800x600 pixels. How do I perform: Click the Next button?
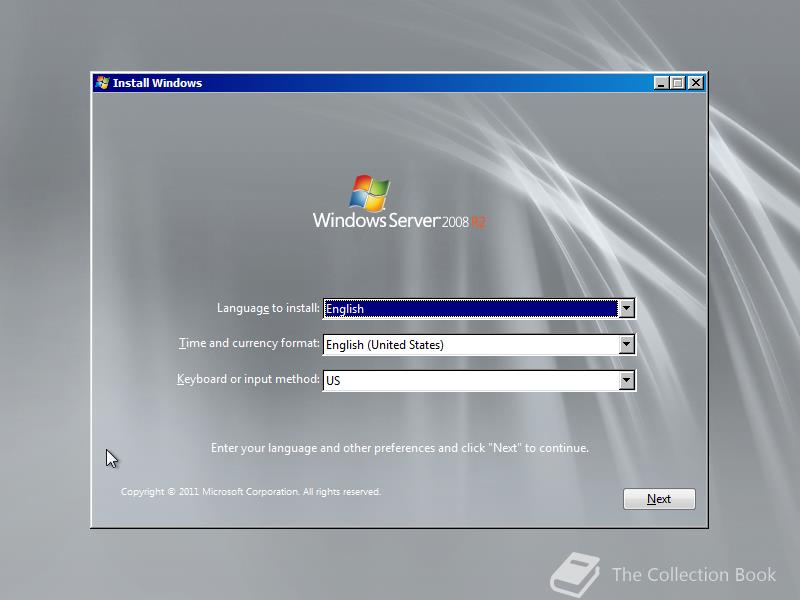(x=659, y=498)
